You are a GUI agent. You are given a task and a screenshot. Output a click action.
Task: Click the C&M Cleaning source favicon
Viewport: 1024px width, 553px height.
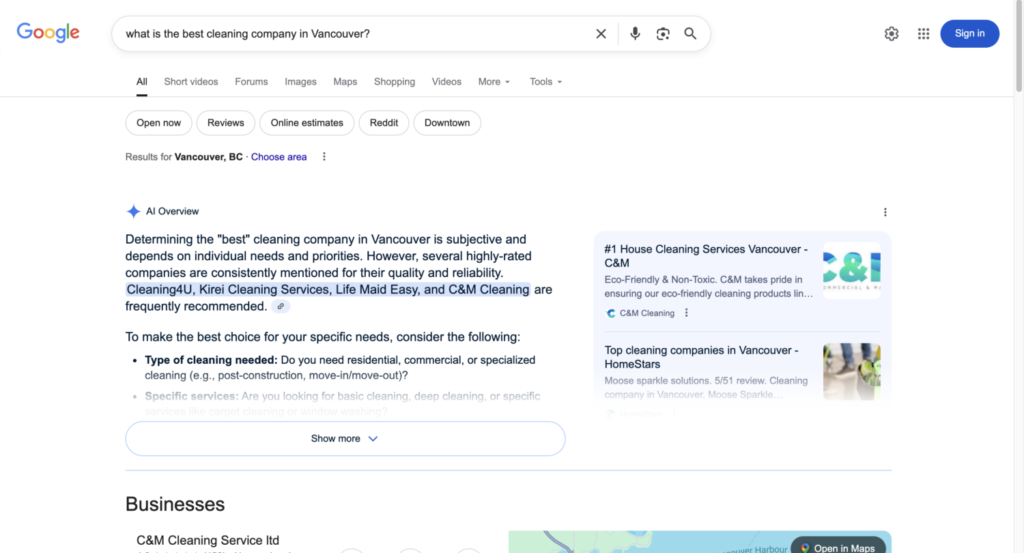(611, 313)
